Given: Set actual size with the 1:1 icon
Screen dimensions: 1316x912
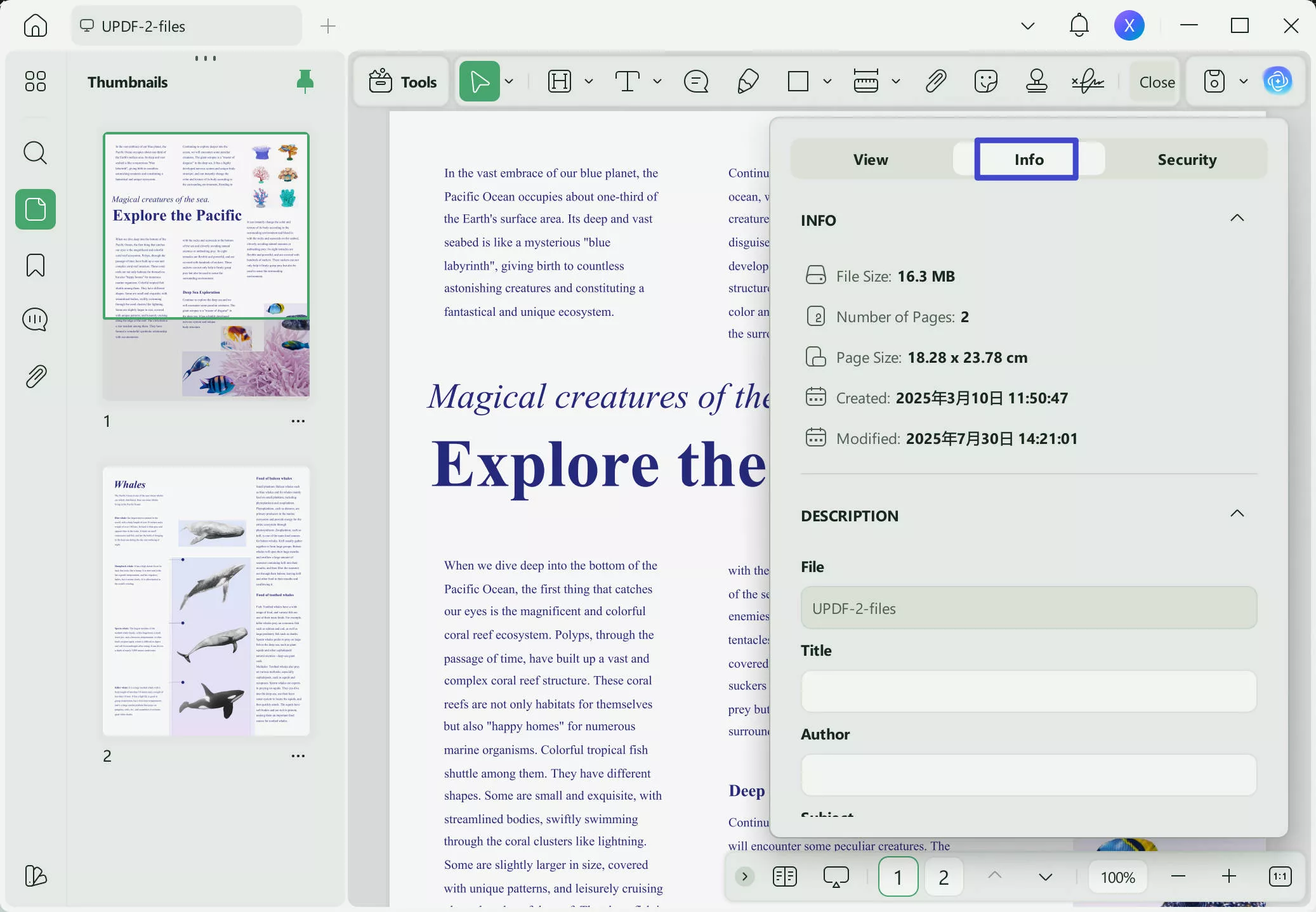Looking at the screenshot, I should pos(1280,876).
